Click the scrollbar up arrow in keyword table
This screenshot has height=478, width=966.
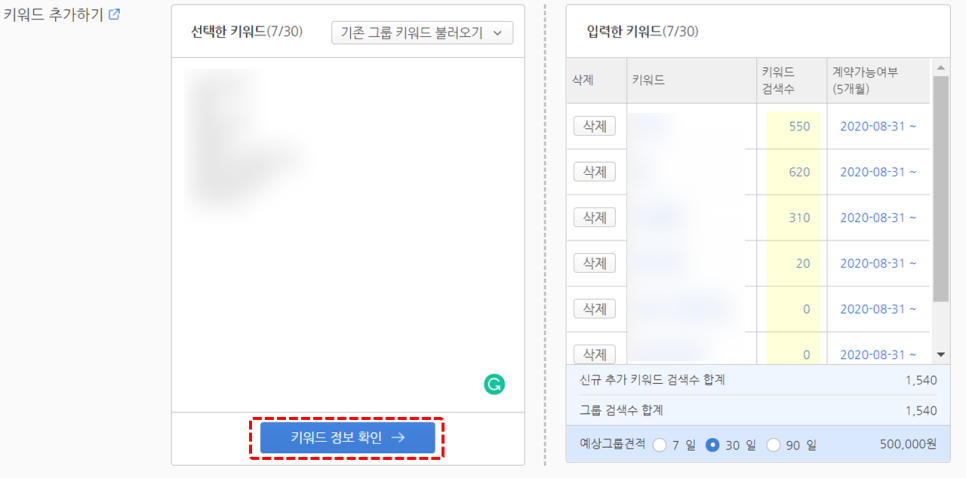click(940, 67)
